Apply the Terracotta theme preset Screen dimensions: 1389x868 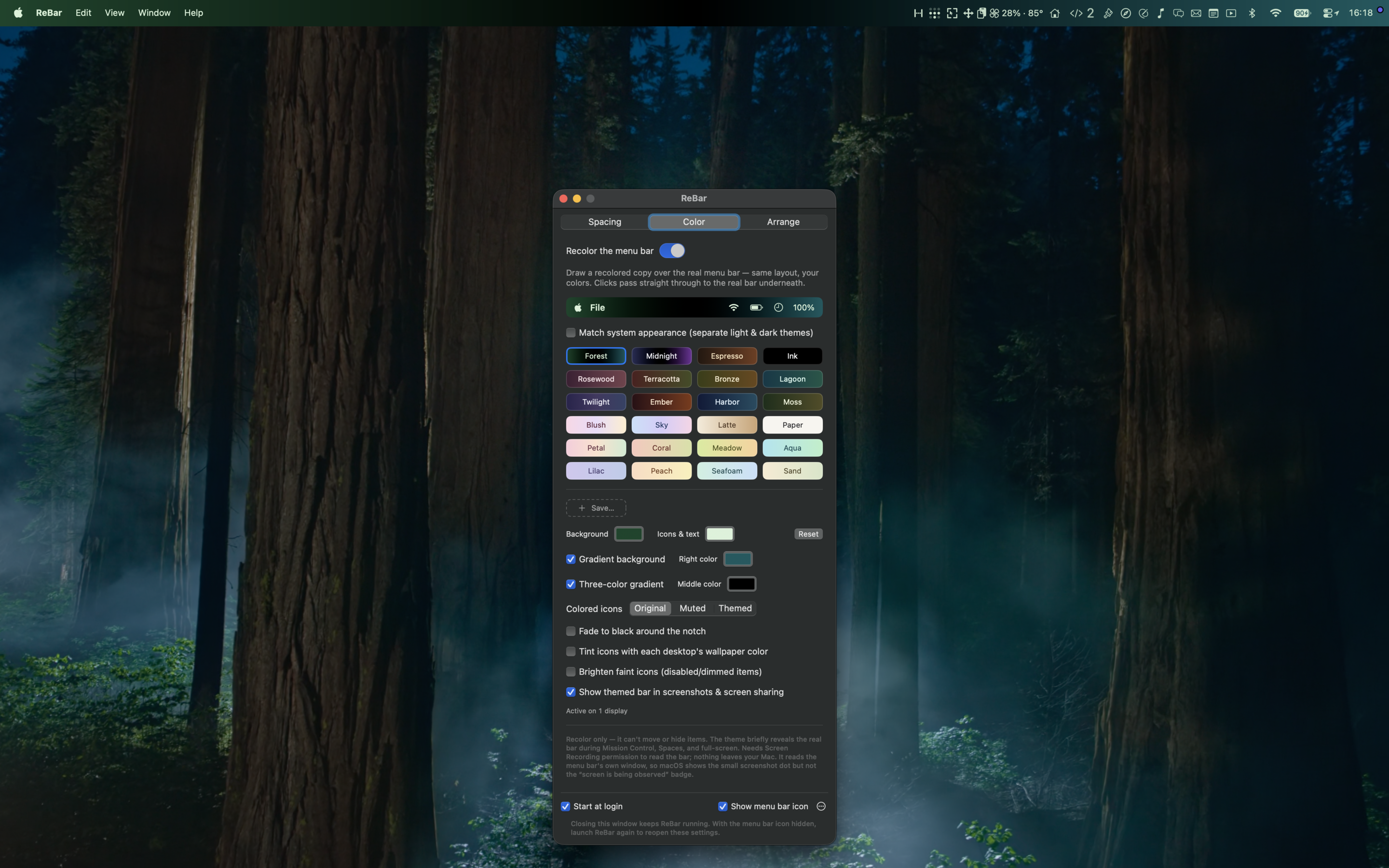661,379
